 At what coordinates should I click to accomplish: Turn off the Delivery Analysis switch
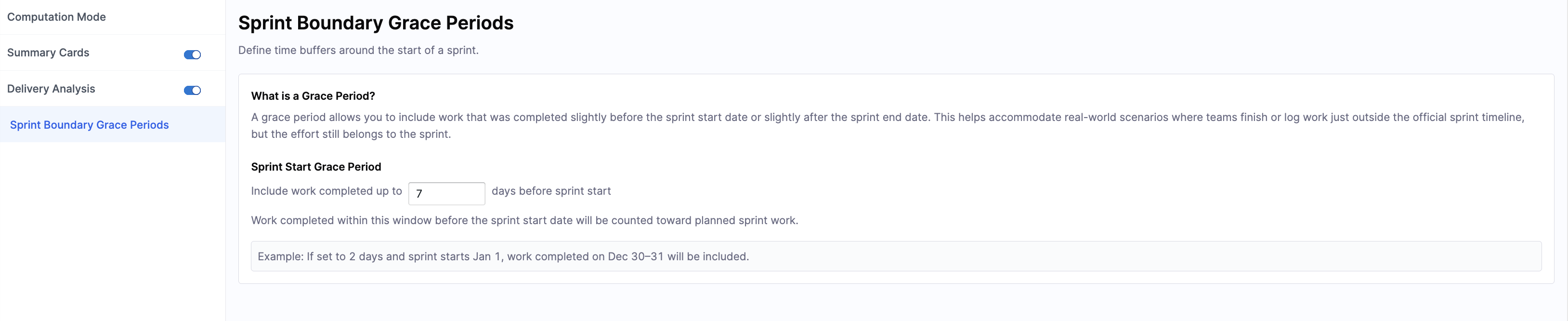click(x=192, y=91)
